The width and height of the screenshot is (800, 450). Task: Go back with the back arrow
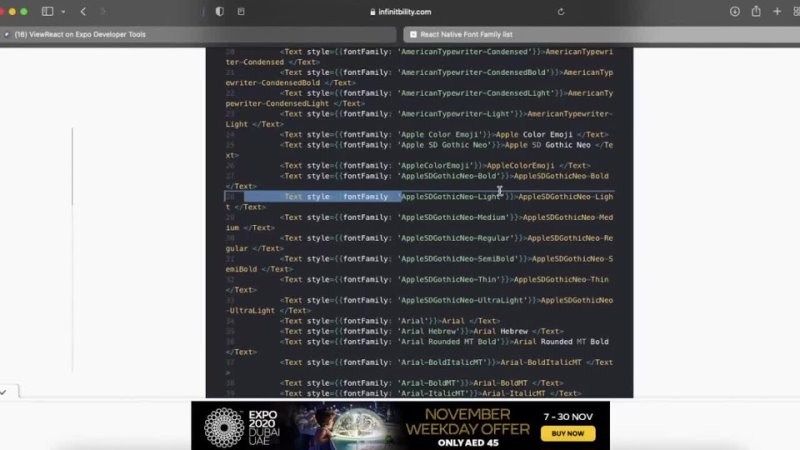point(83,11)
